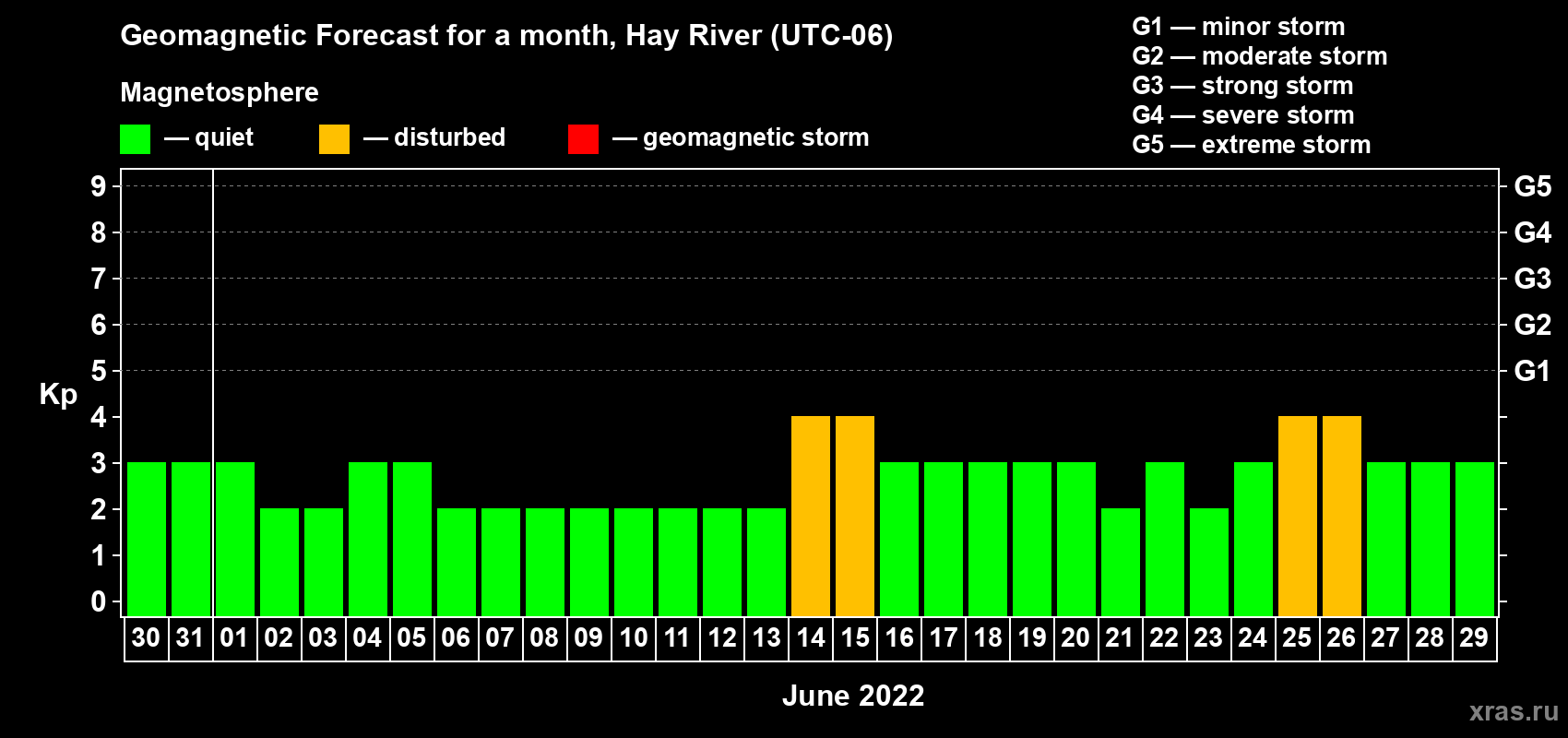This screenshot has height=738, width=1568.
Task: Select the orange bar for day 14
Action: click(811, 516)
